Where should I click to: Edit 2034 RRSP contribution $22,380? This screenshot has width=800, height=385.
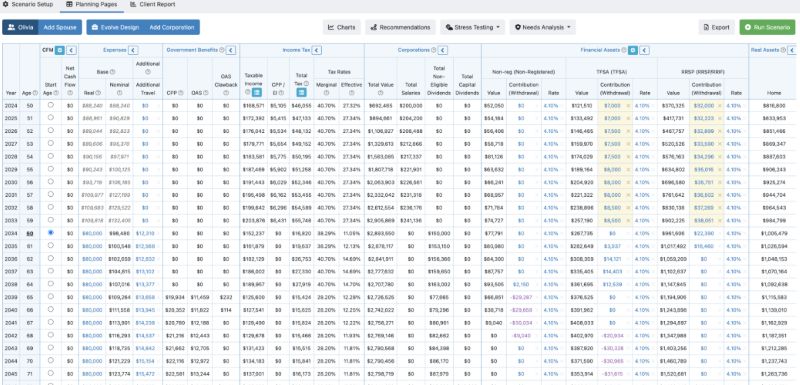[704, 233]
